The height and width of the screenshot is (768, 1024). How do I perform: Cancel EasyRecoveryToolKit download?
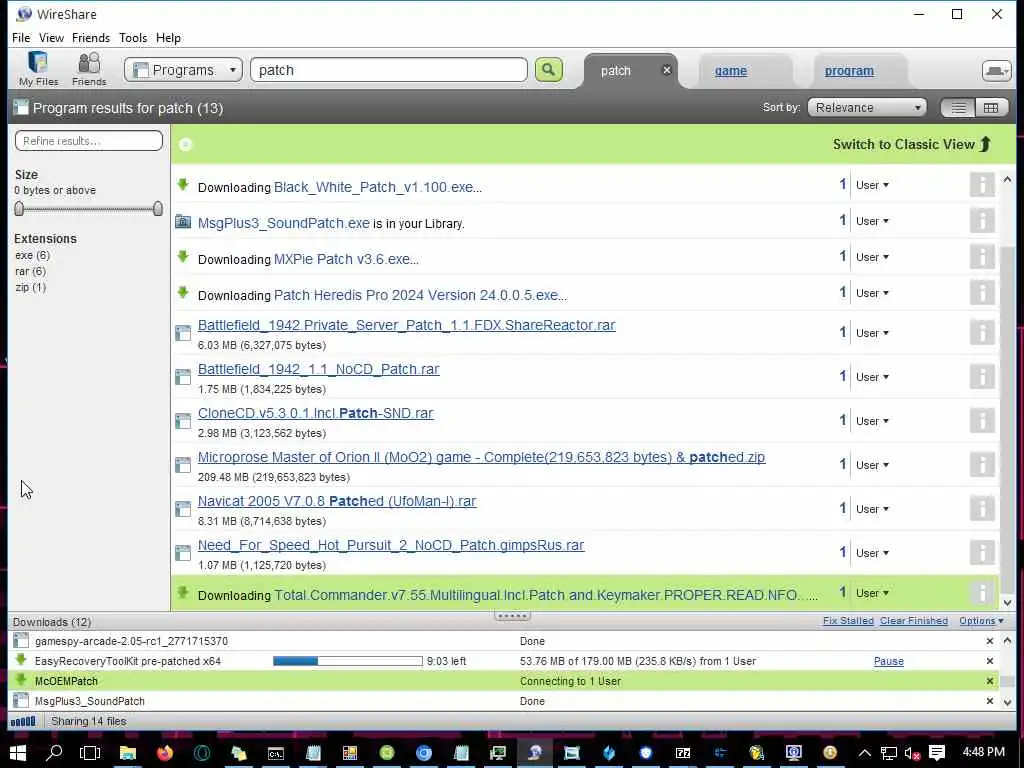(x=989, y=661)
